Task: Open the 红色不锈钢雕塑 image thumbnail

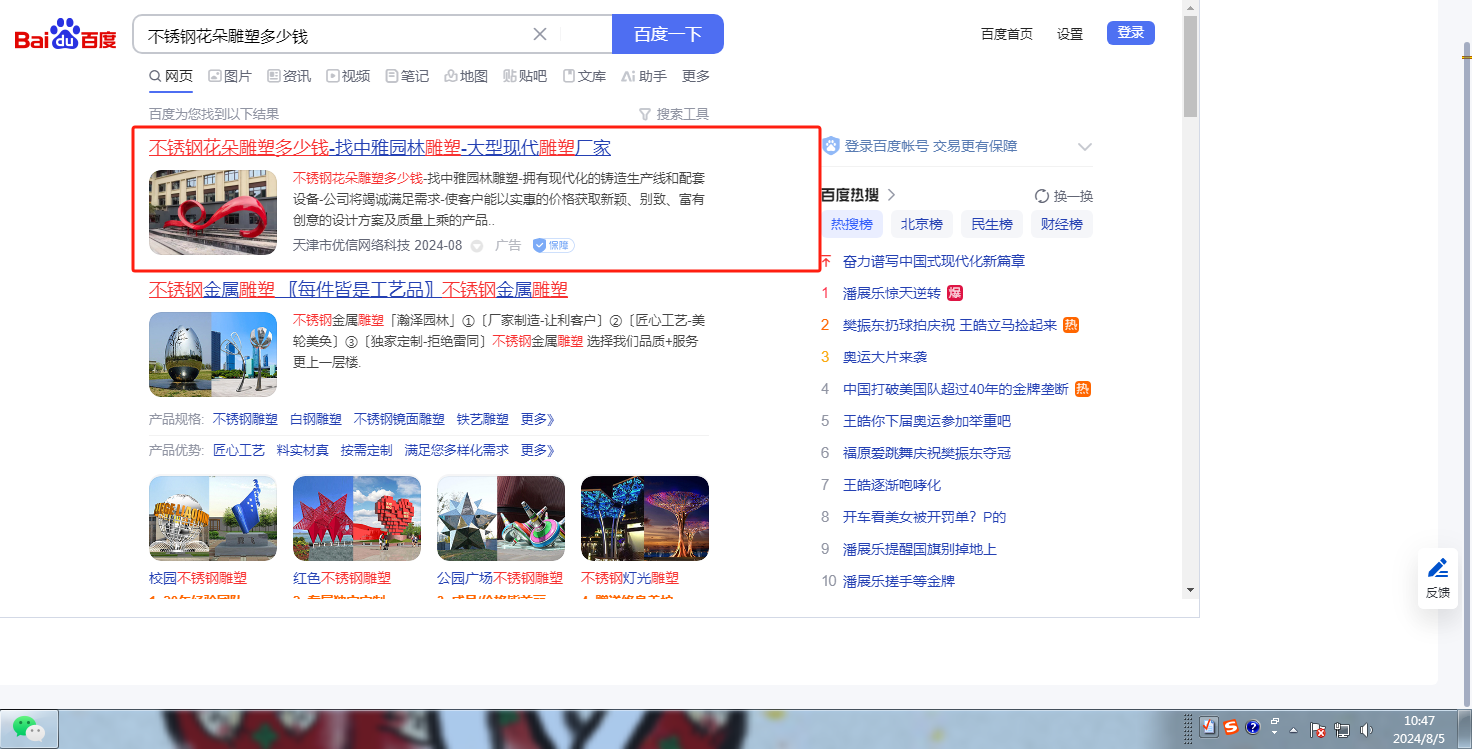Action: (x=357, y=518)
